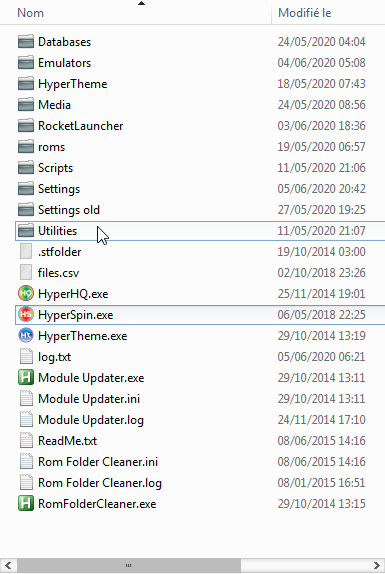Click the roms folder icon

(x=26, y=147)
